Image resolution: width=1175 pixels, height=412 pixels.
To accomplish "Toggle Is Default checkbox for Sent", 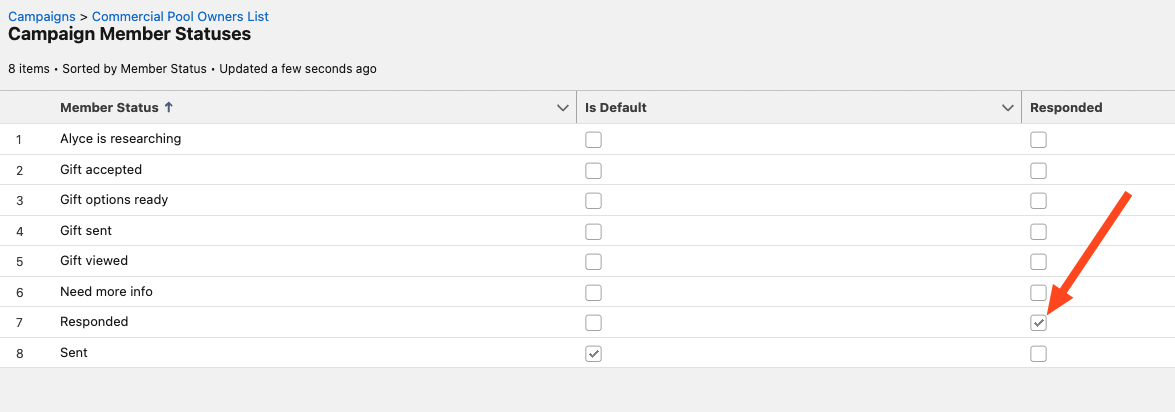I will (593, 354).
